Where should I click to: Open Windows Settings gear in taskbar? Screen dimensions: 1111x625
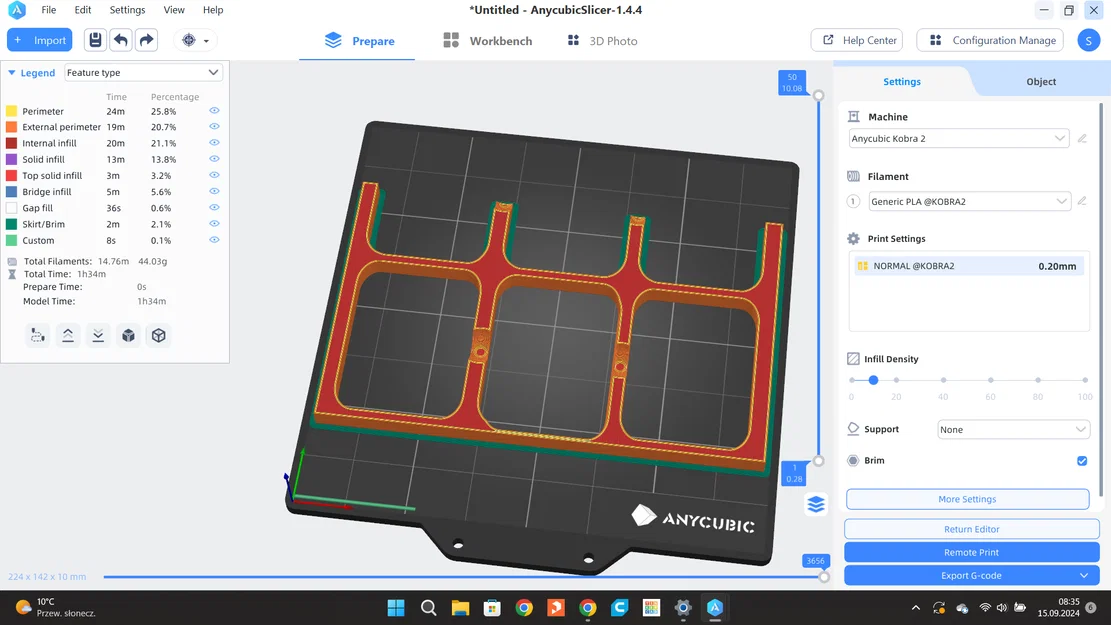[683, 608]
